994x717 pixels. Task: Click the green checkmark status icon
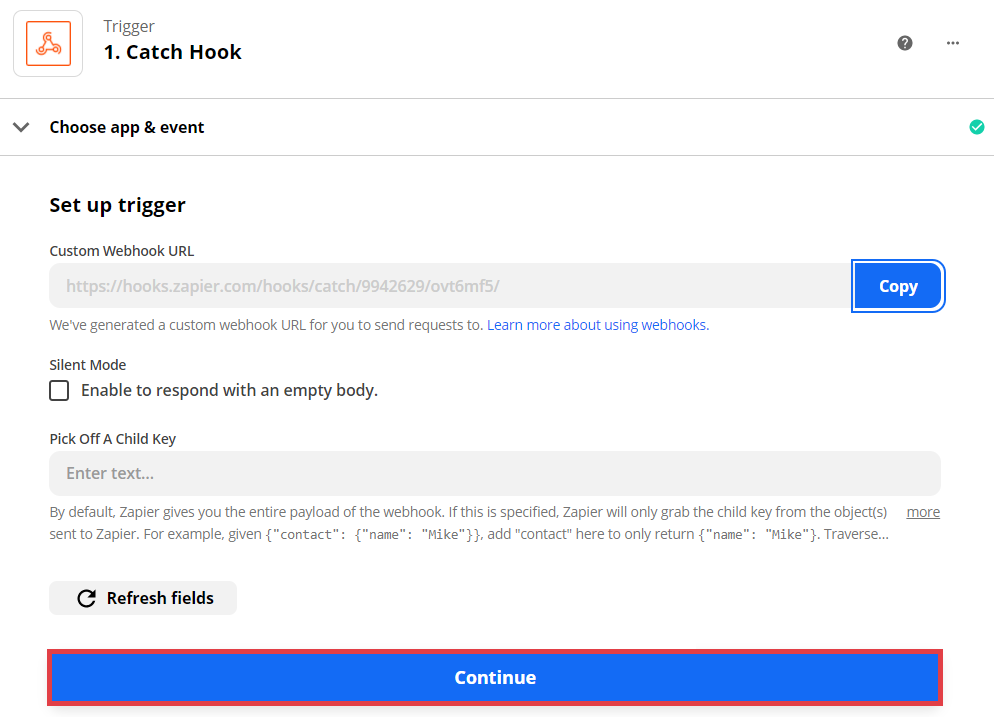977,127
